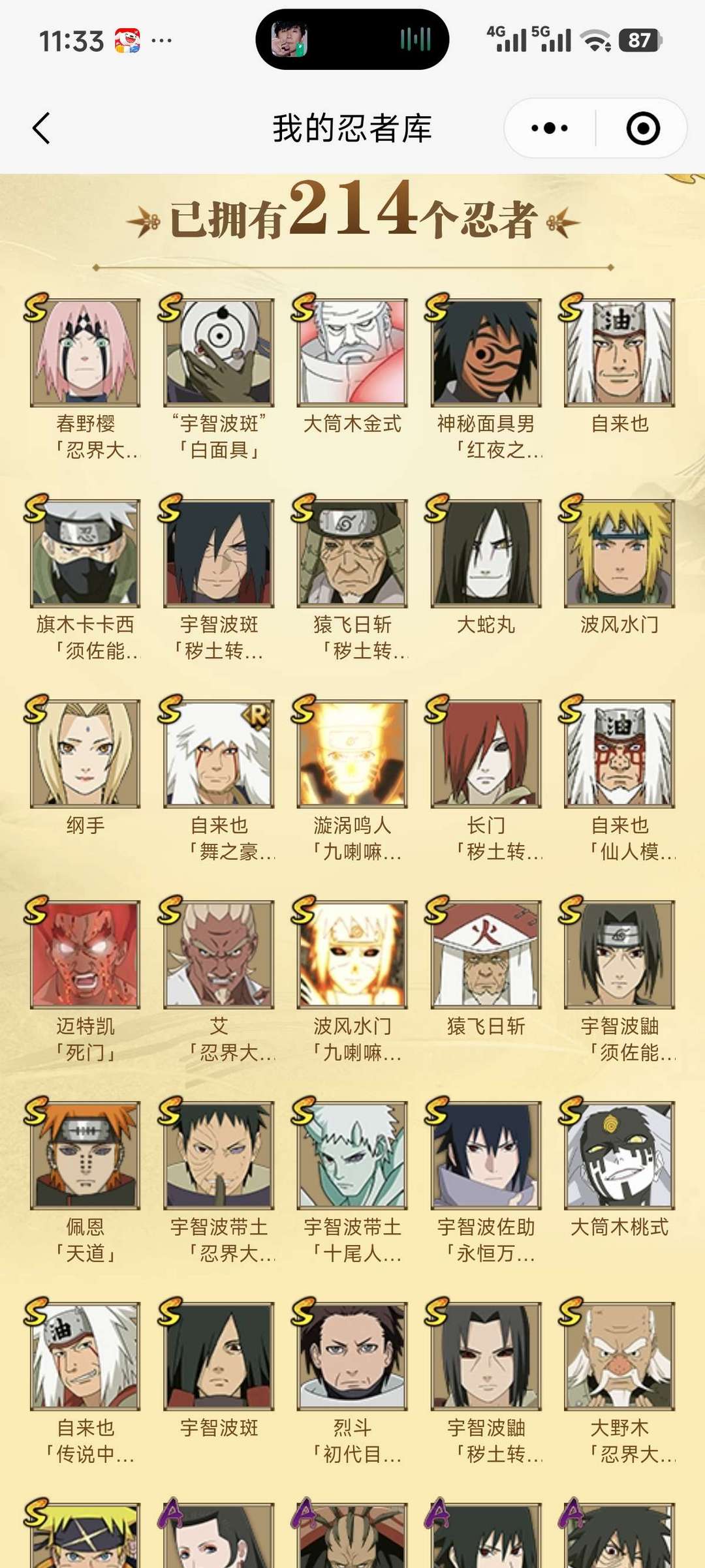Open the 大筒木金式 ninja card
Screen dimensions: 705x1568
click(352, 352)
